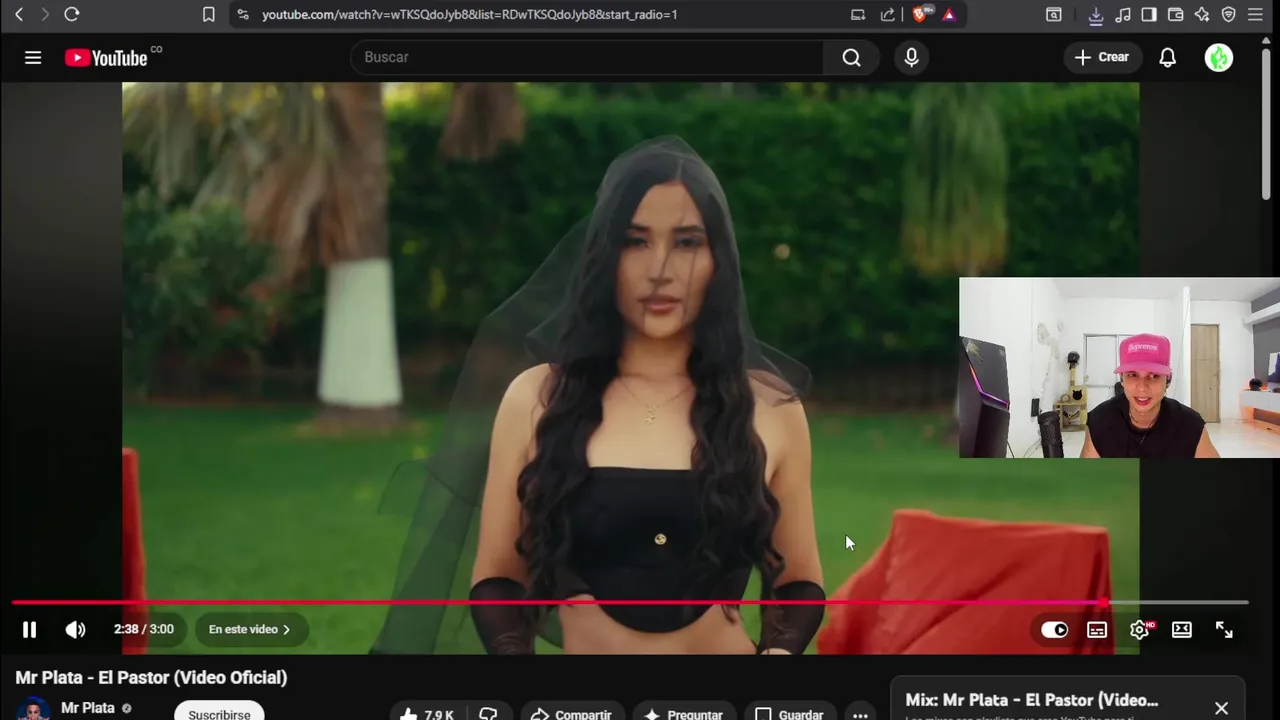Turn on subtitles in the player
This screenshot has height=720, width=1280.
pos(1097,630)
